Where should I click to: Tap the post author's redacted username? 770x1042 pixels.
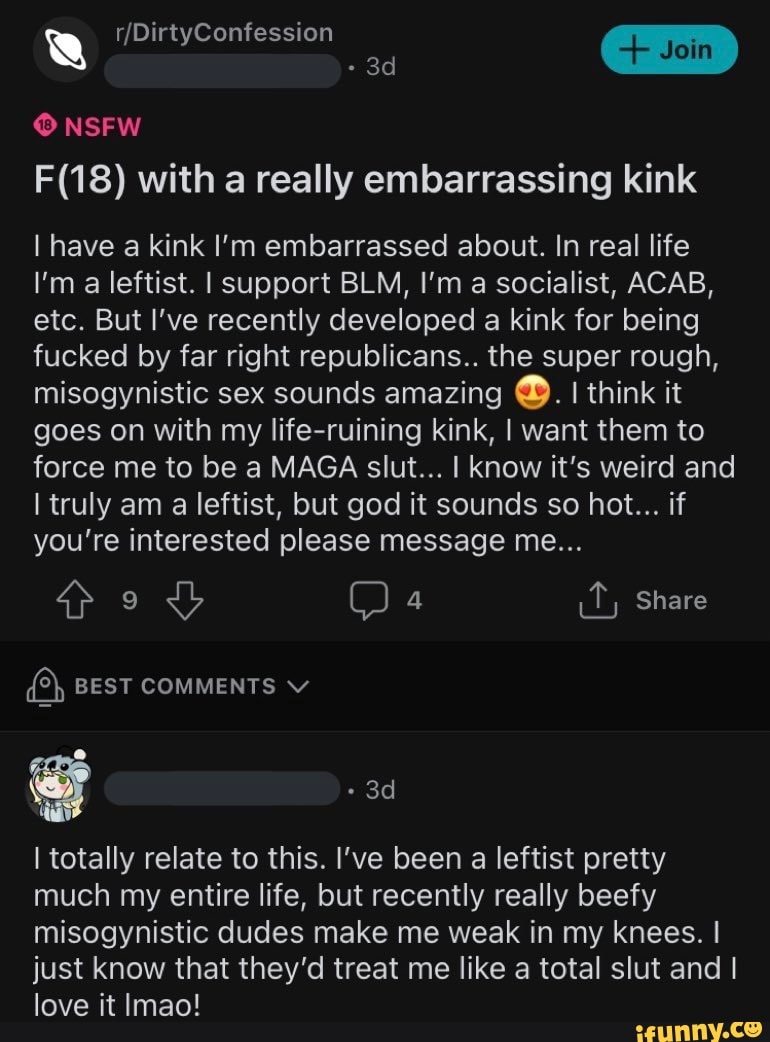point(222,69)
